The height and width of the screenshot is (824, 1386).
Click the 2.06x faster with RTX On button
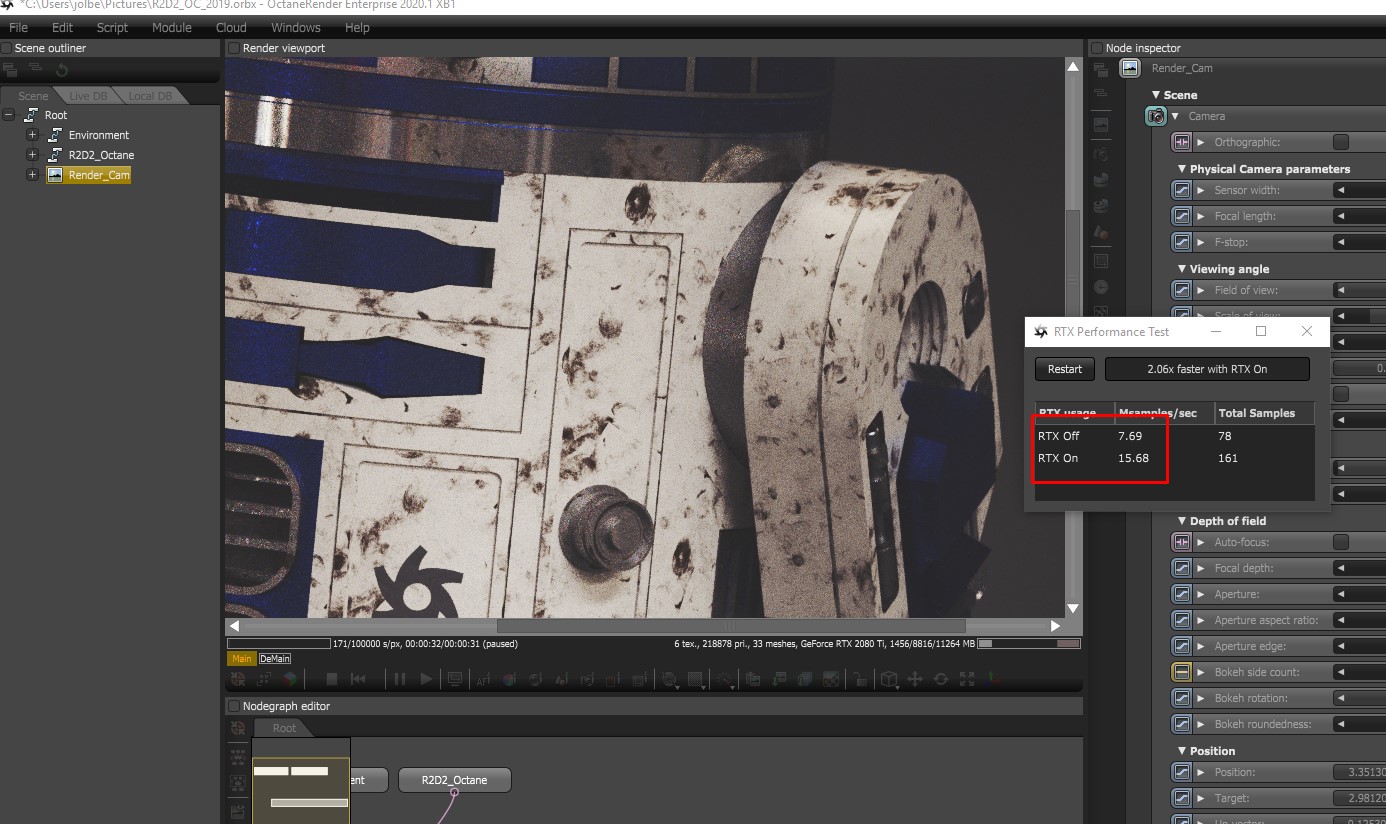[x=1207, y=369]
